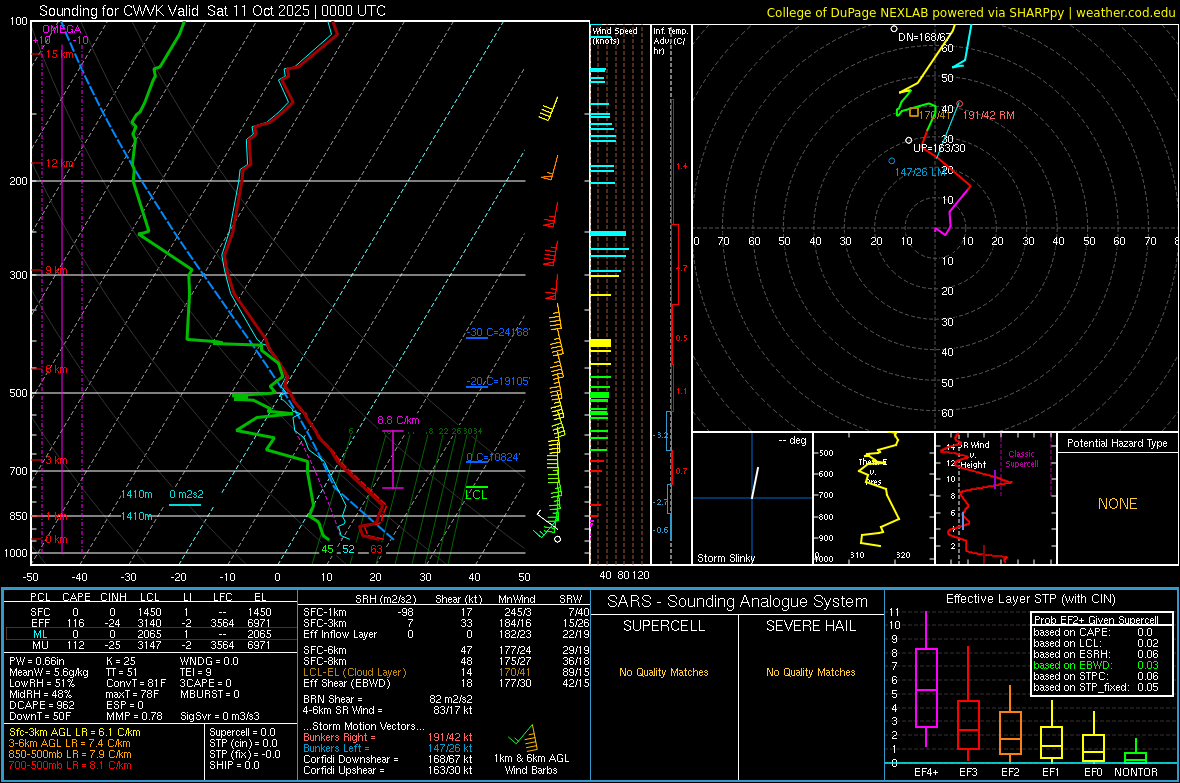1180x783 pixels.
Task: Select the '9 km' height marker
Action: 57,270
